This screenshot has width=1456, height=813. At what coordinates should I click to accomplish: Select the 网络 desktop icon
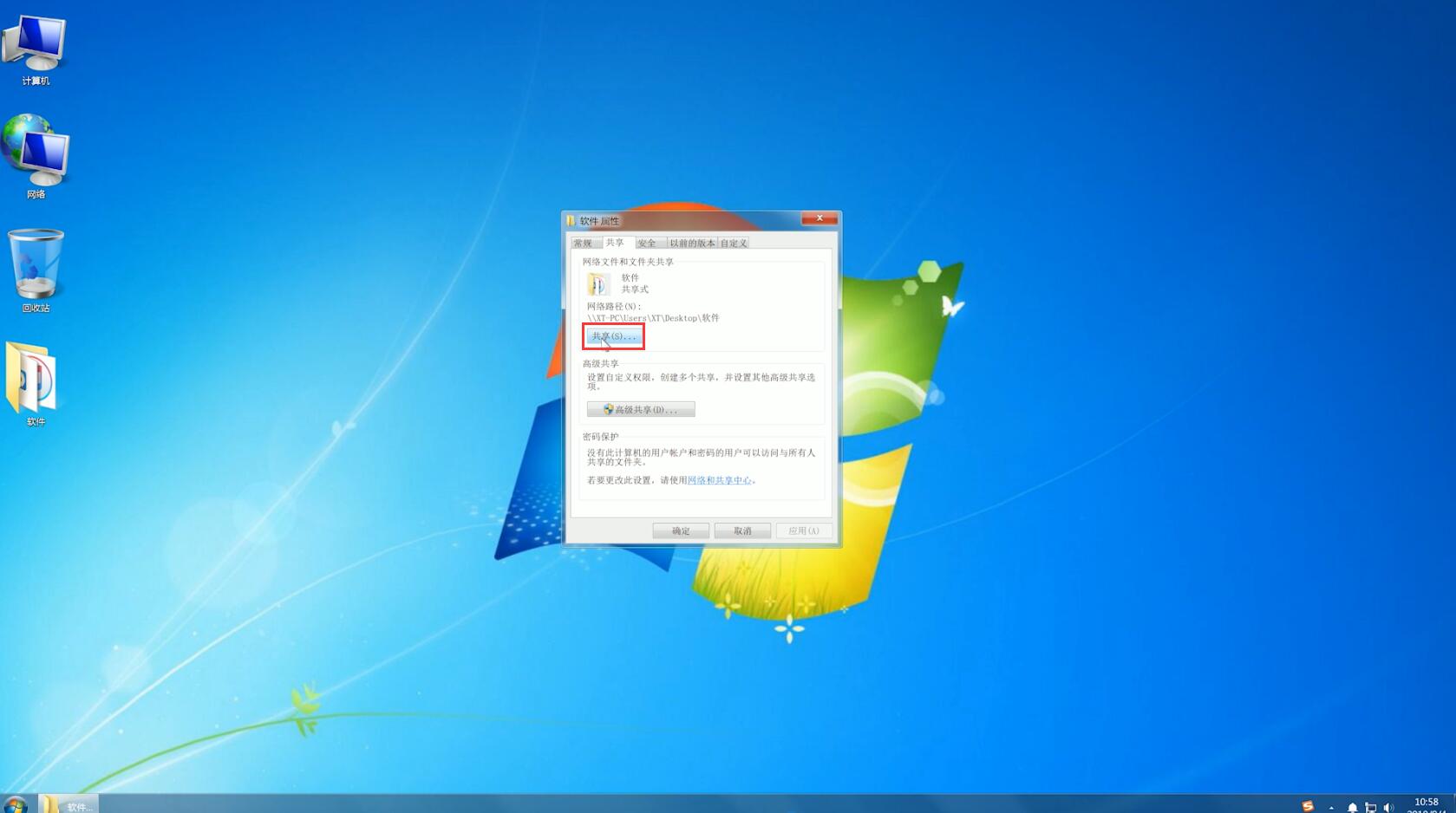pos(36,157)
